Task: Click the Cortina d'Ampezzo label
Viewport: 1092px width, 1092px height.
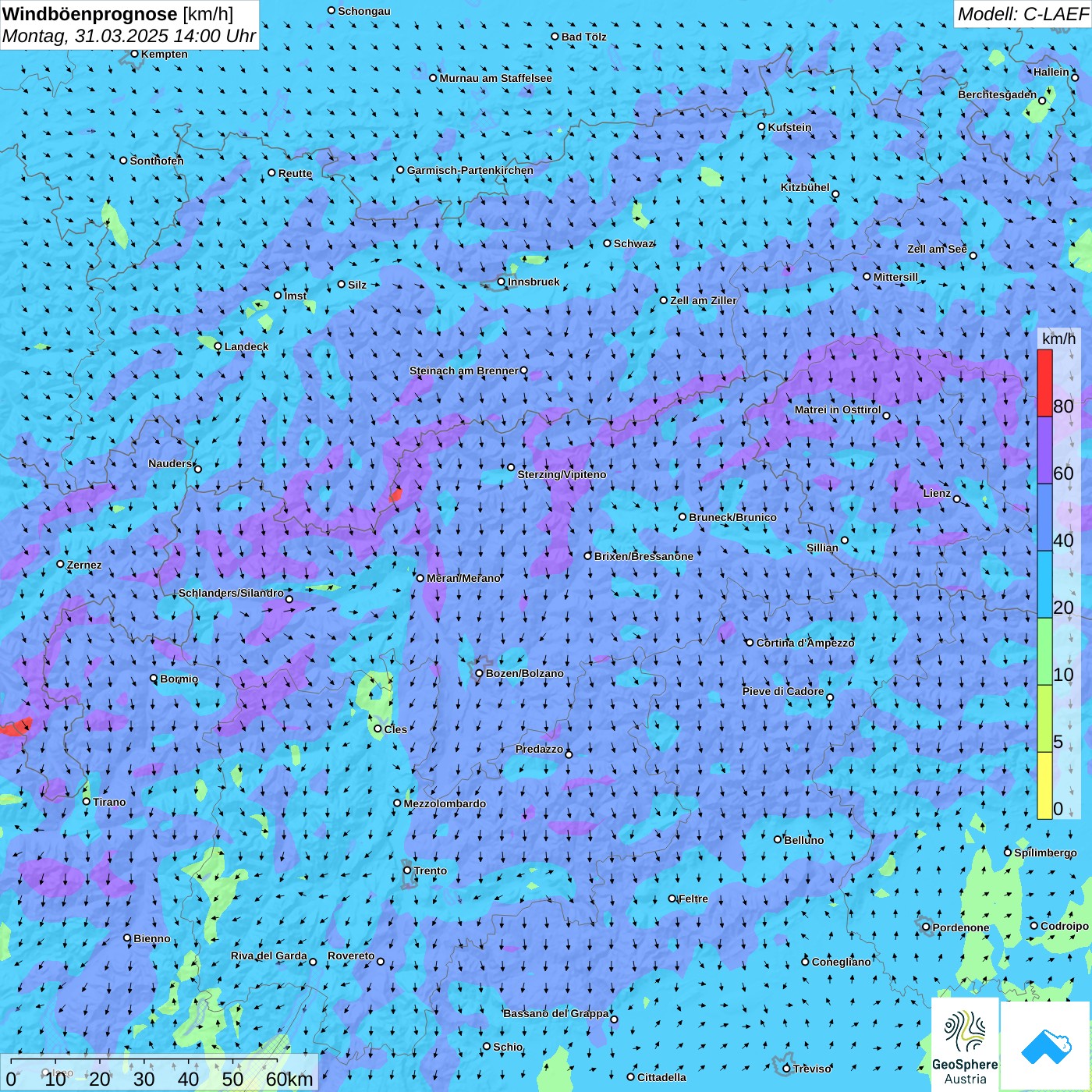Action: 805,643
